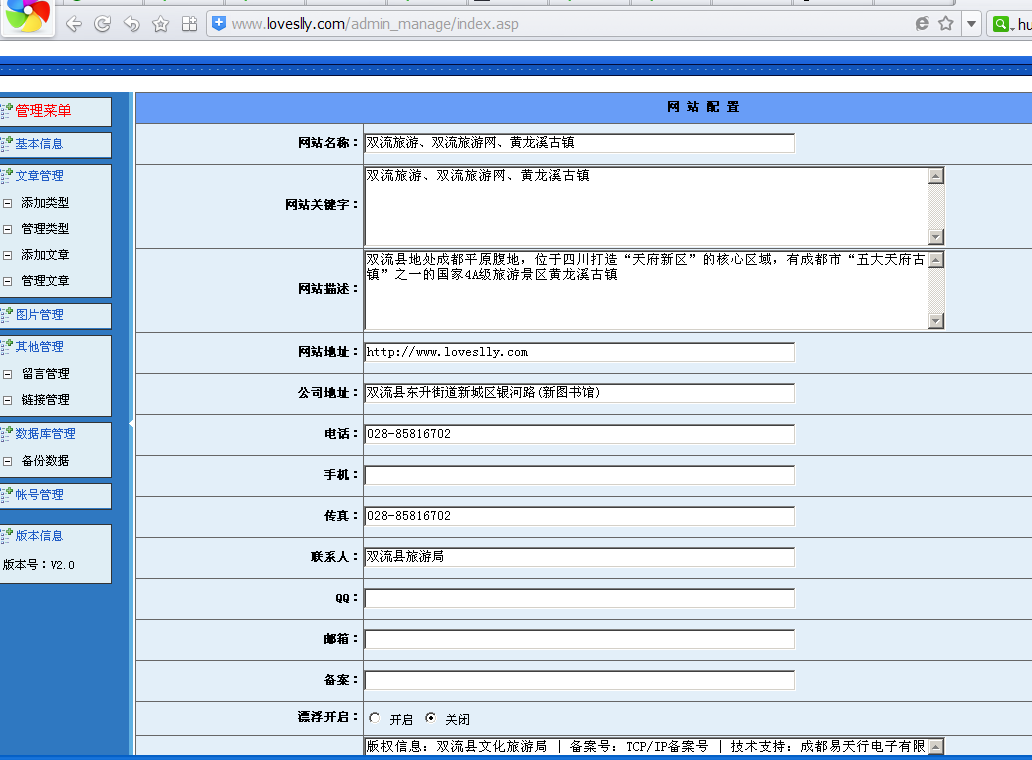Click the icon beside 其他管理
This screenshot has width=1032, height=760.
7,347
